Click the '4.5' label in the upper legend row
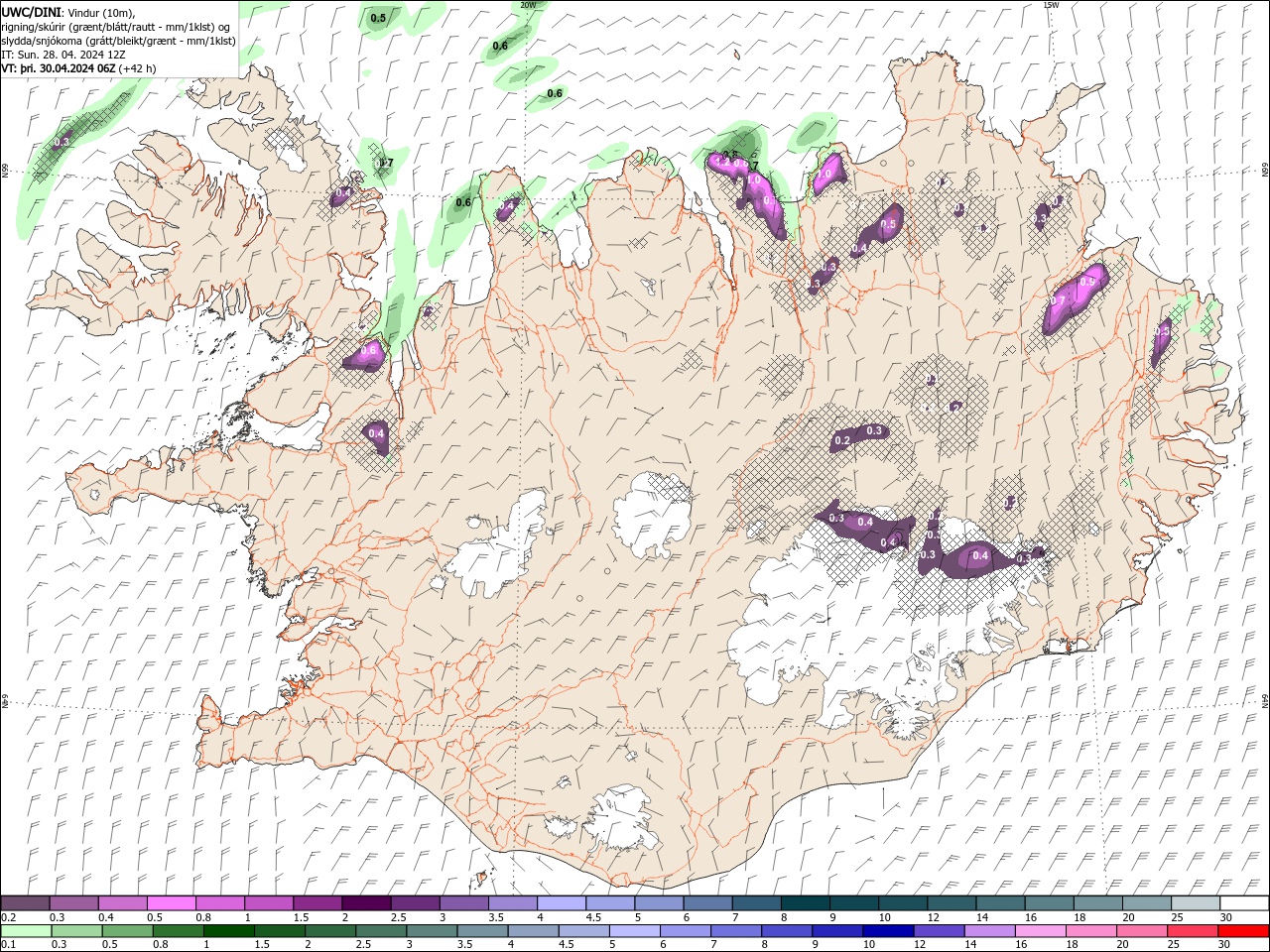Screen dimensions: 1270x952 593,917
